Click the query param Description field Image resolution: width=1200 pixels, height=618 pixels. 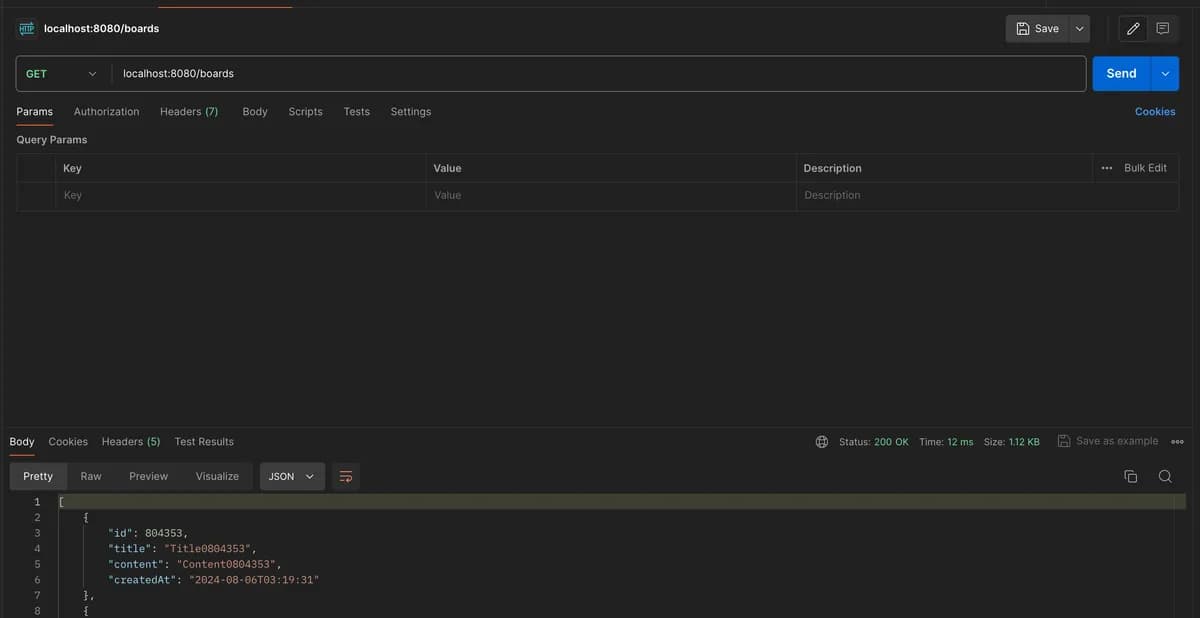tap(987, 196)
